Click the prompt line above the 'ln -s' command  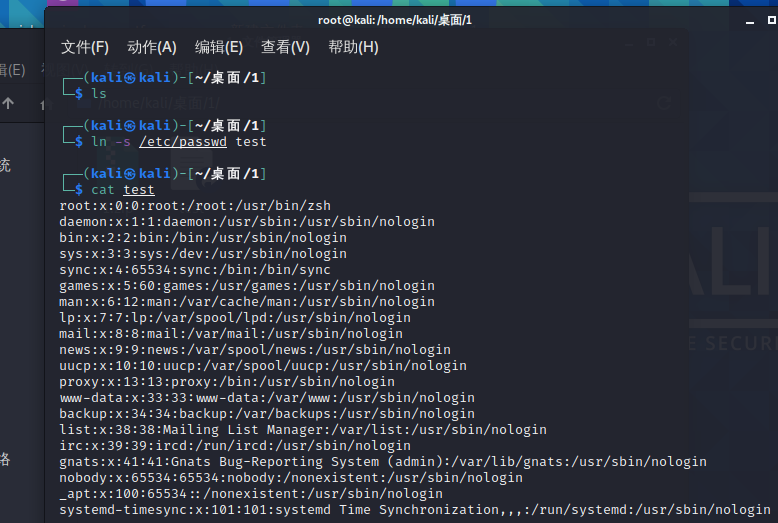[x=165, y=126]
